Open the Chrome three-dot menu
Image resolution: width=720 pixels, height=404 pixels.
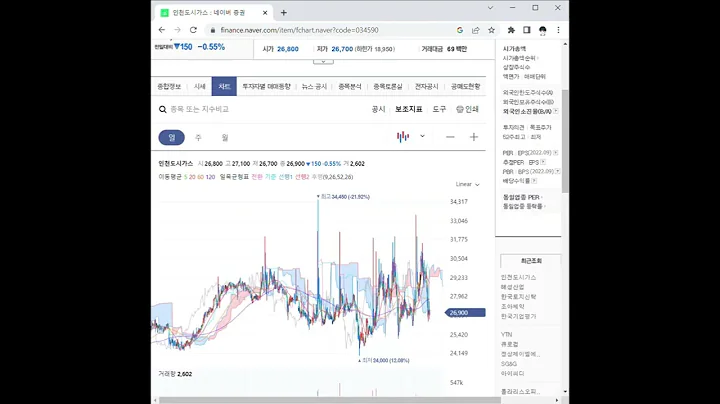click(x=558, y=30)
